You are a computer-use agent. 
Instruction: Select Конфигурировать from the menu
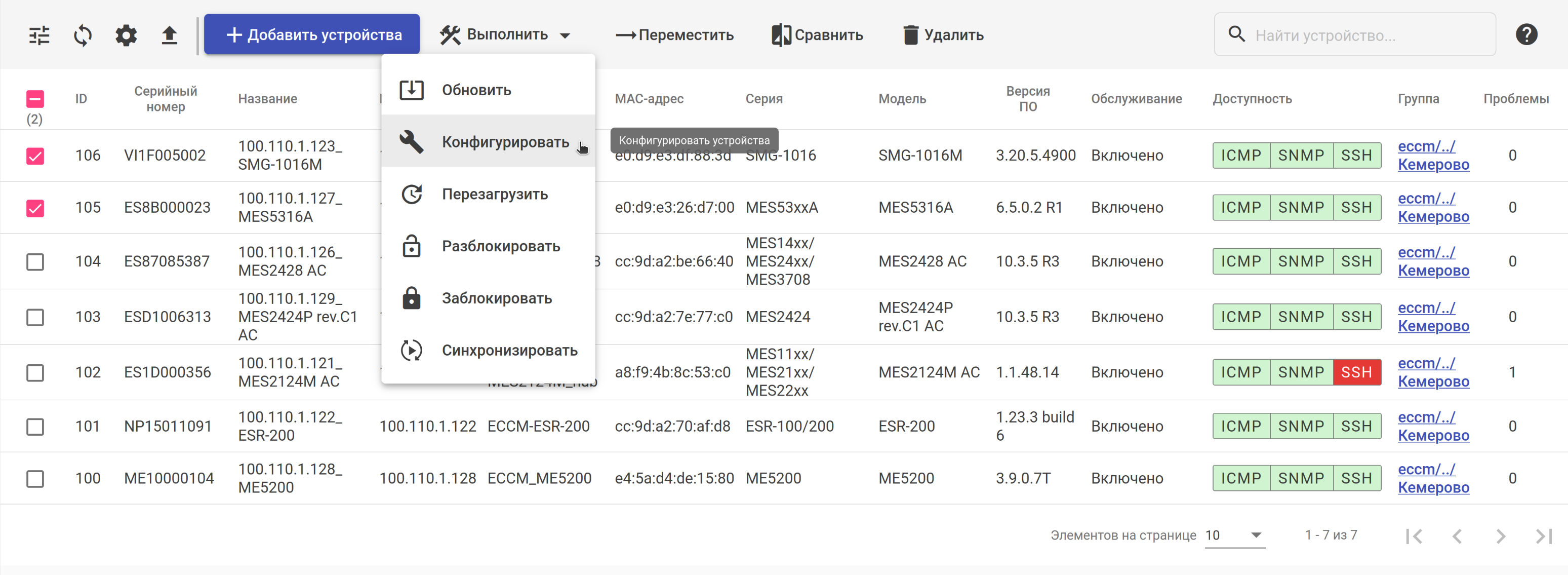pyautogui.click(x=505, y=142)
